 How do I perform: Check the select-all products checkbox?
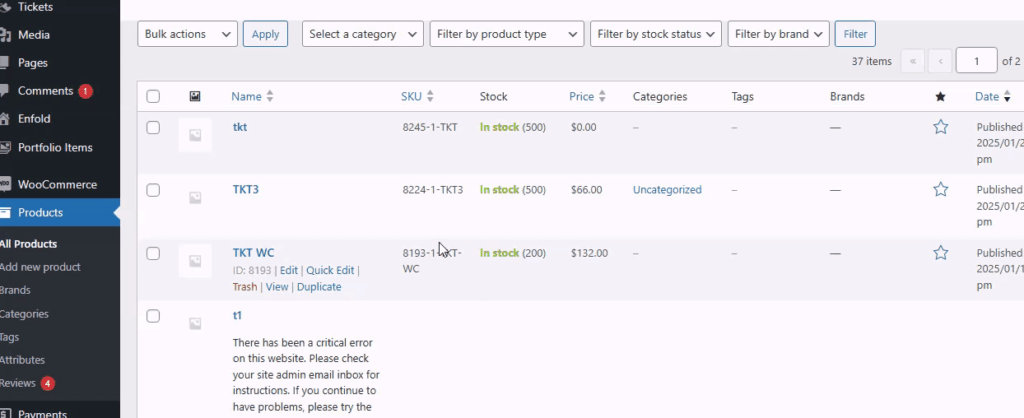click(x=153, y=97)
